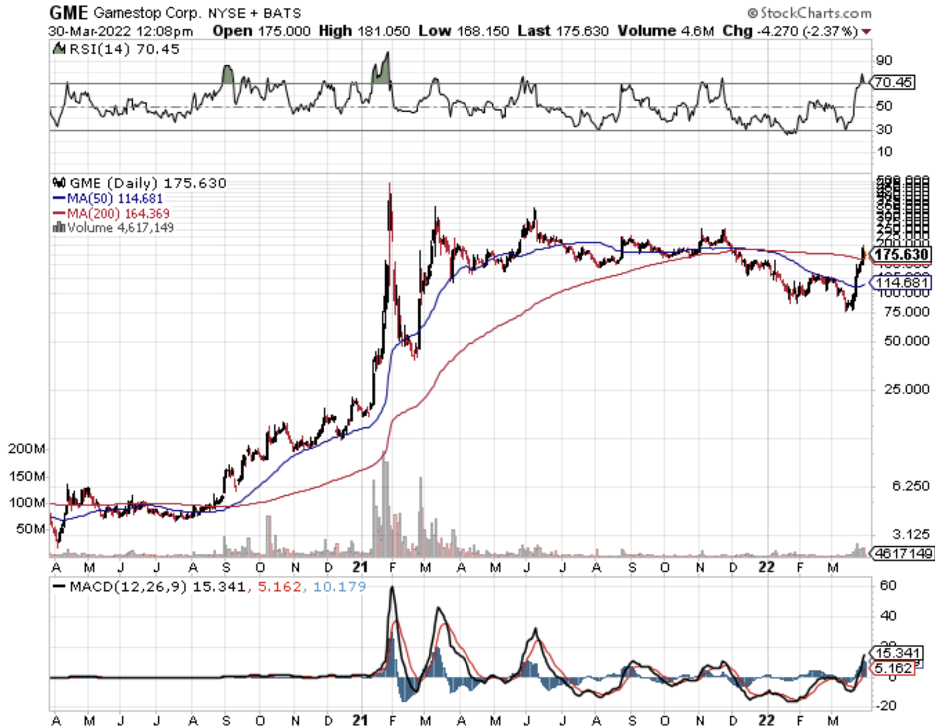This screenshot has height=728, width=936.
Task: Click the 50M volume axis label
Action: pyautogui.click(x=31, y=529)
